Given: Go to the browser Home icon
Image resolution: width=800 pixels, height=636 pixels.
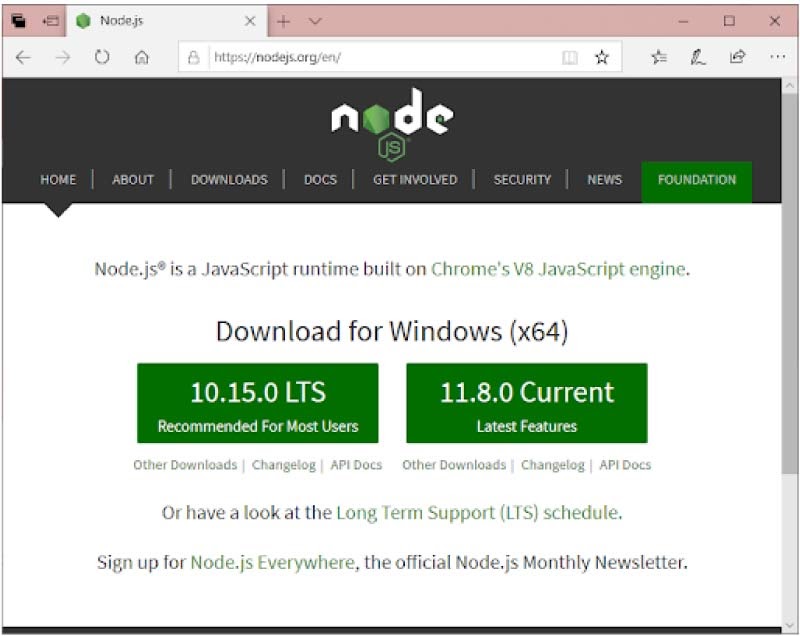Looking at the screenshot, I should (x=142, y=58).
